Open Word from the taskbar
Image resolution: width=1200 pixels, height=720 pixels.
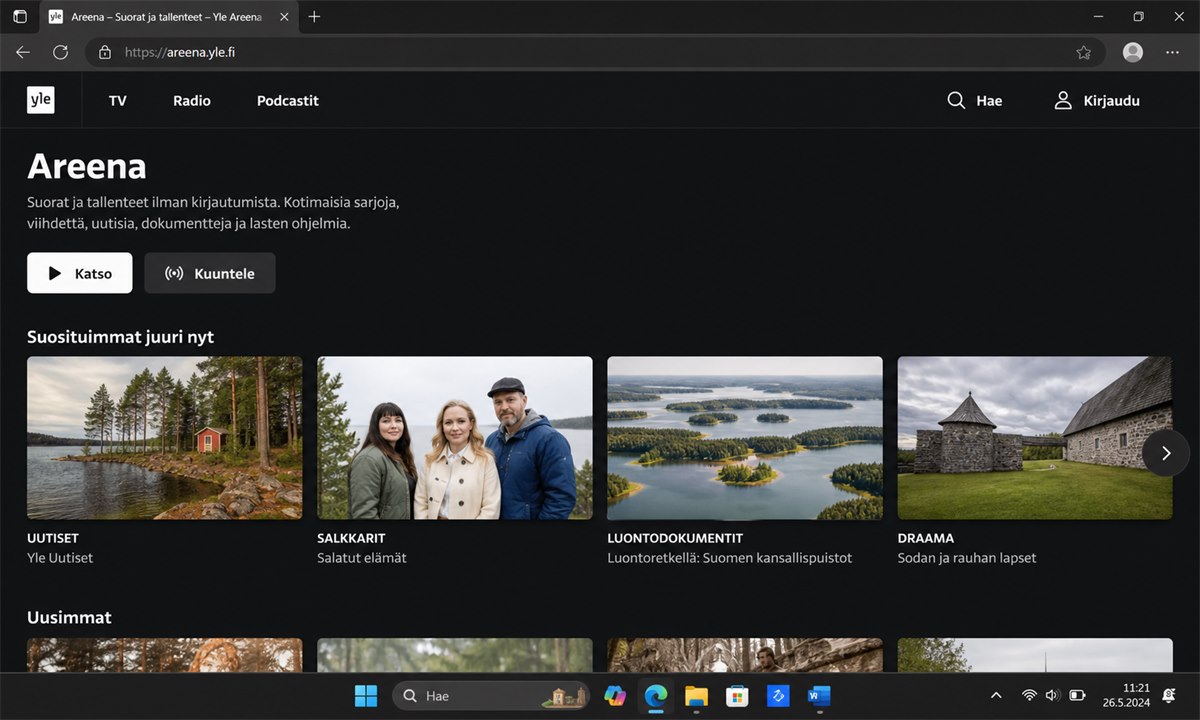[819, 696]
